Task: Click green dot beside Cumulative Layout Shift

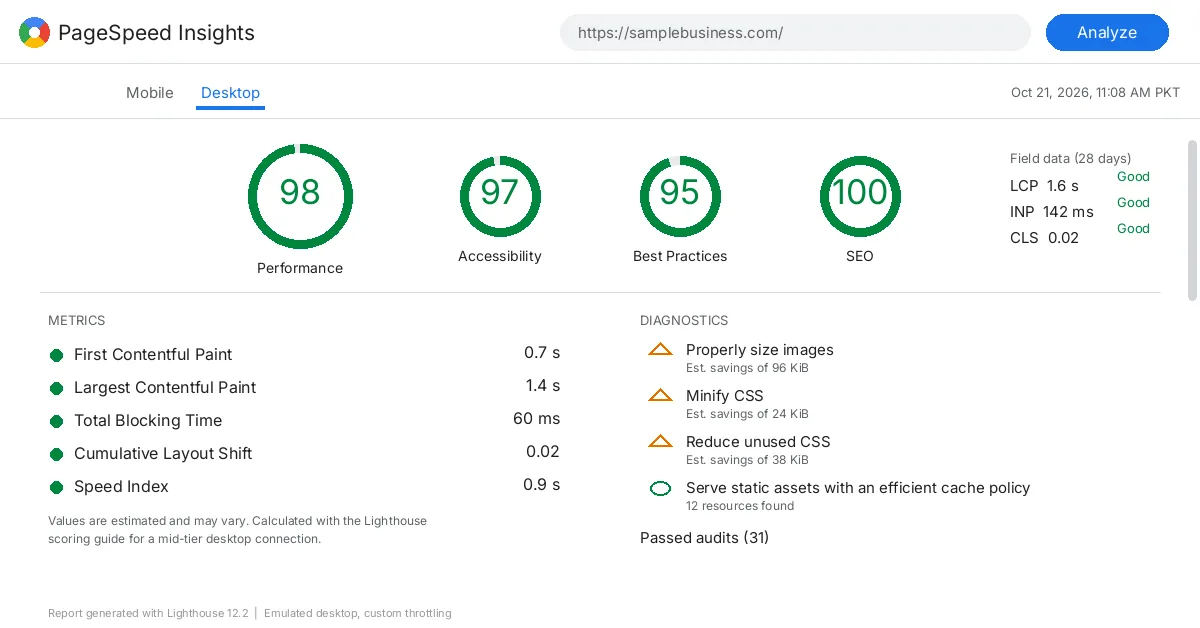Action: point(56,454)
